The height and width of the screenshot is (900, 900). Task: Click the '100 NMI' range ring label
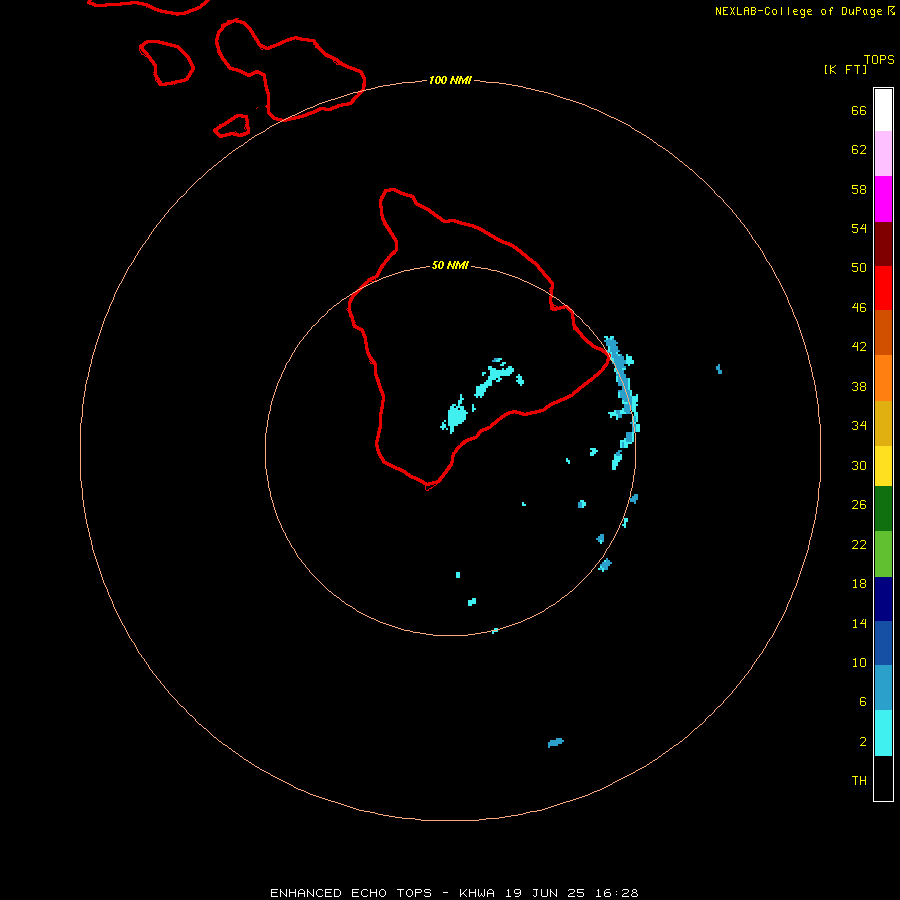click(450, 80)
